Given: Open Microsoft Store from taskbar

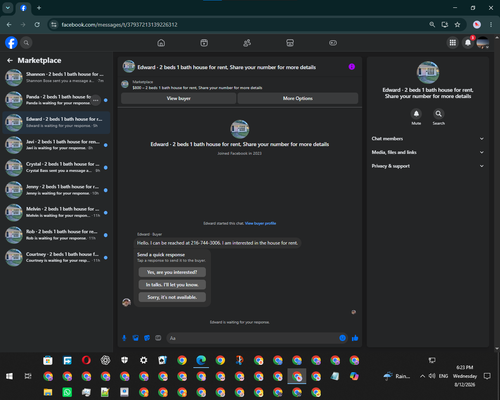Looking at the screenshot, I should tap(48, 360).
